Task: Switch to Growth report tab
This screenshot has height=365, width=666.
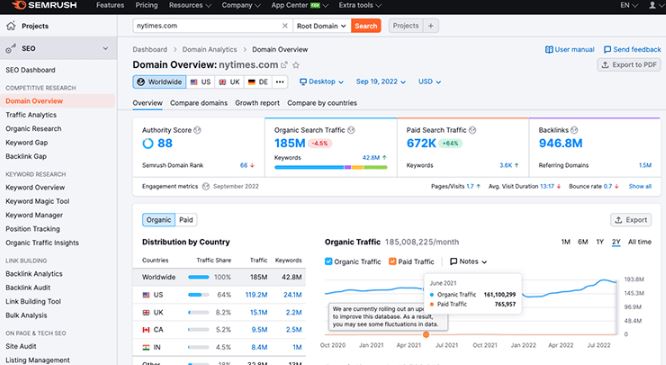Action: 257,103
